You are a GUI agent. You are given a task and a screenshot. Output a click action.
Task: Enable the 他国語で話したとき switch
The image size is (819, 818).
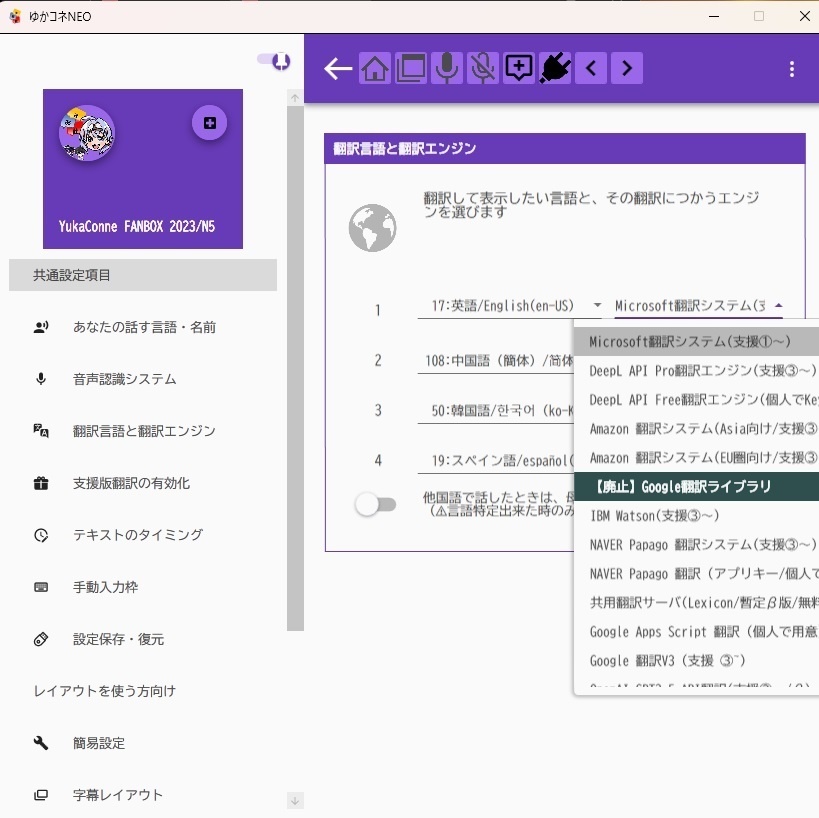coord(375,504)
